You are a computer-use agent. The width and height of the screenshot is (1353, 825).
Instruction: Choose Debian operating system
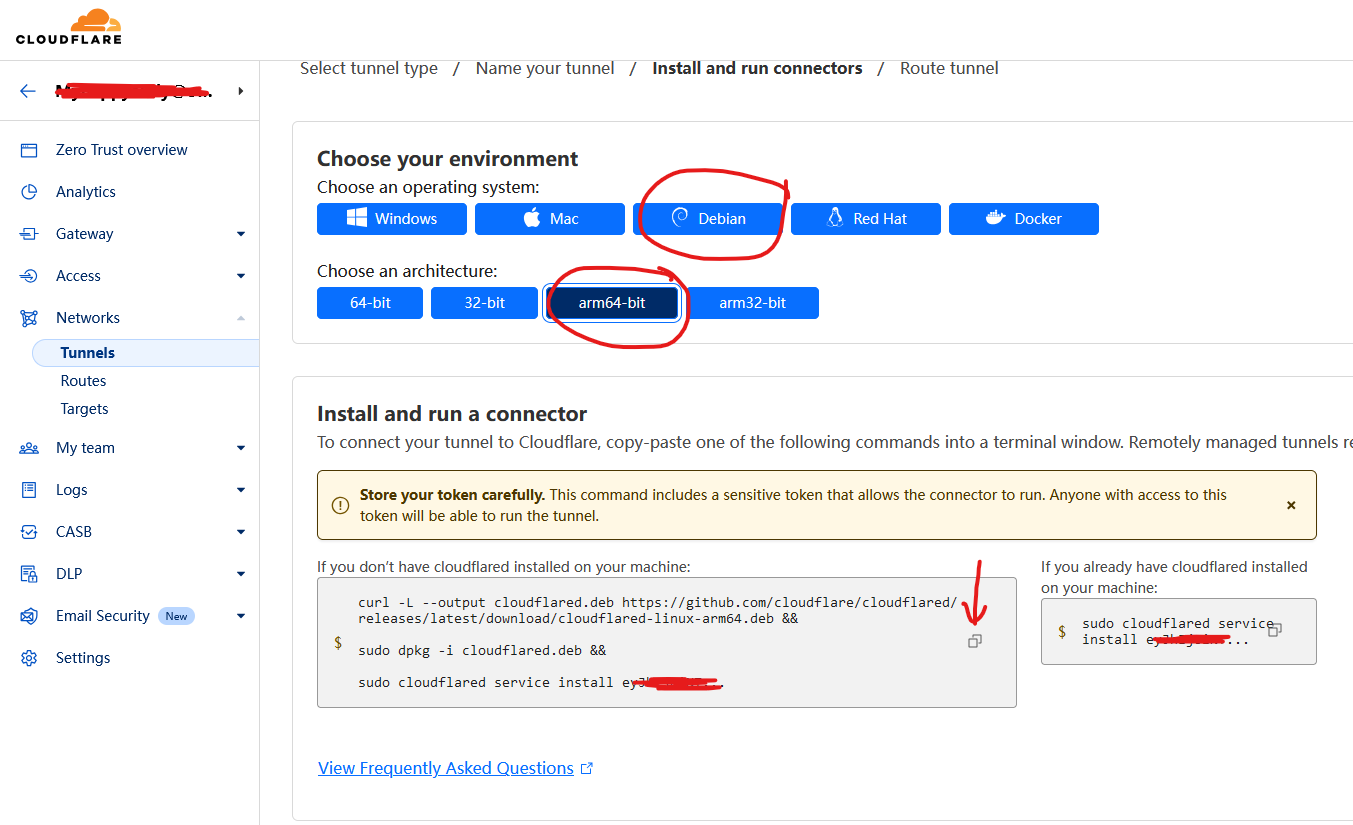[x=708, y=219]
